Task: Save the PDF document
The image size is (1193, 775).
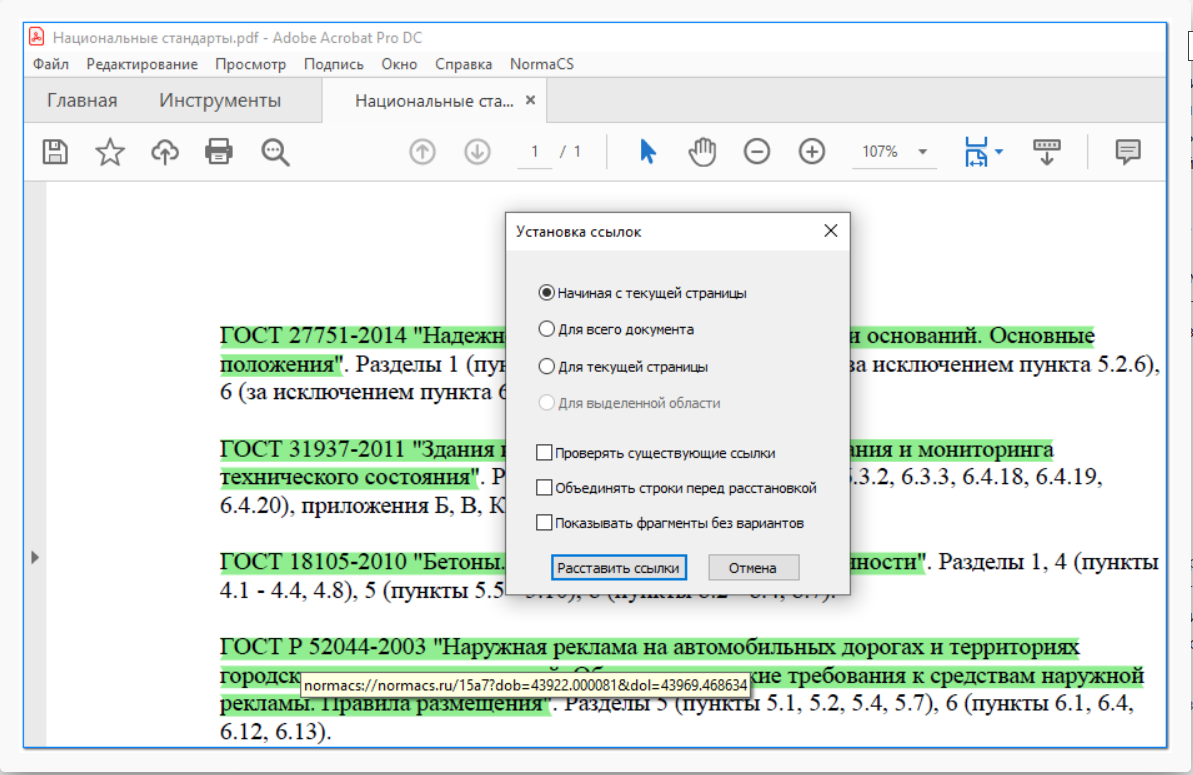Action: pyautogui.click(x=56, y=151)
